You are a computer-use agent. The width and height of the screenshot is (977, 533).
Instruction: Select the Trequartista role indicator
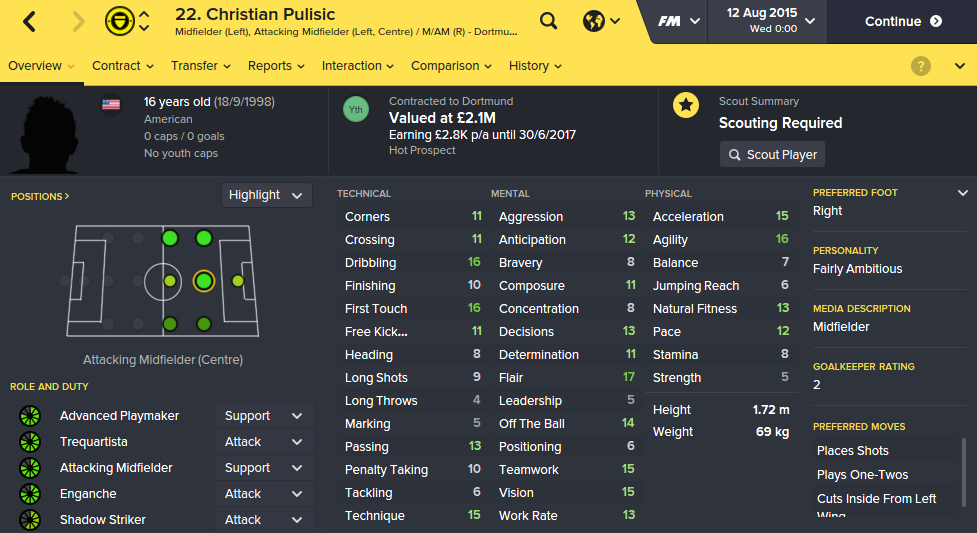(30, 442)
